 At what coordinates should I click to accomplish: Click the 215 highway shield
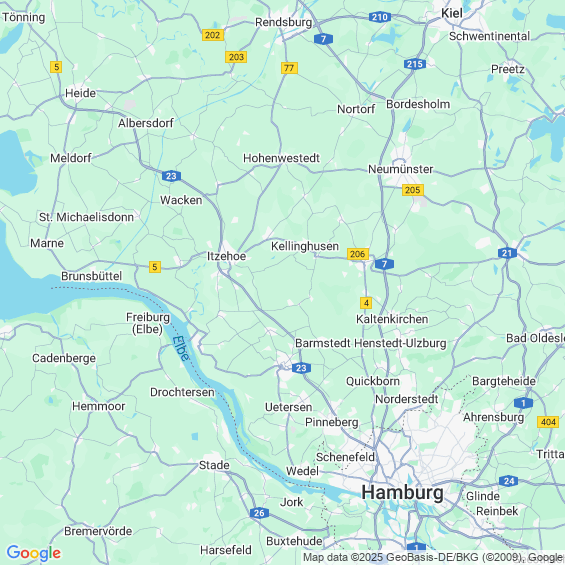(x=415, y=64)
